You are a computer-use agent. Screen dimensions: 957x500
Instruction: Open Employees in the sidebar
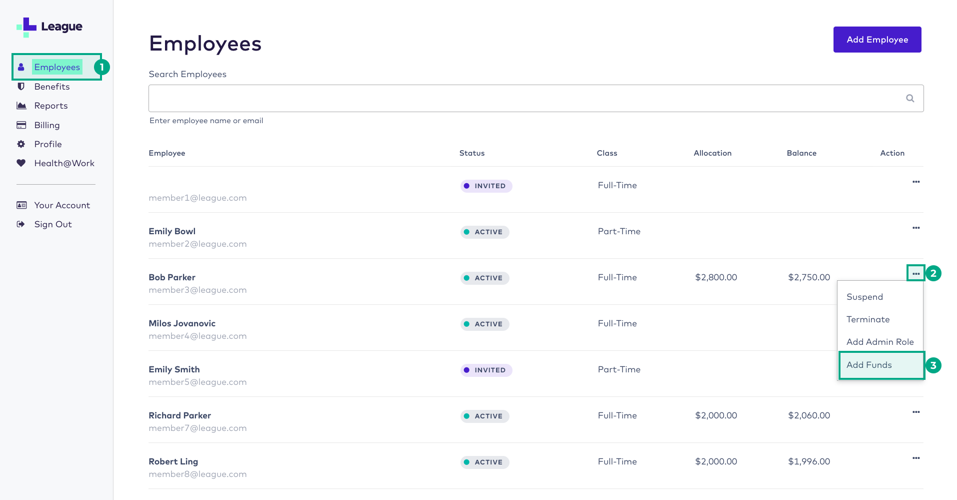pos(57,67)
